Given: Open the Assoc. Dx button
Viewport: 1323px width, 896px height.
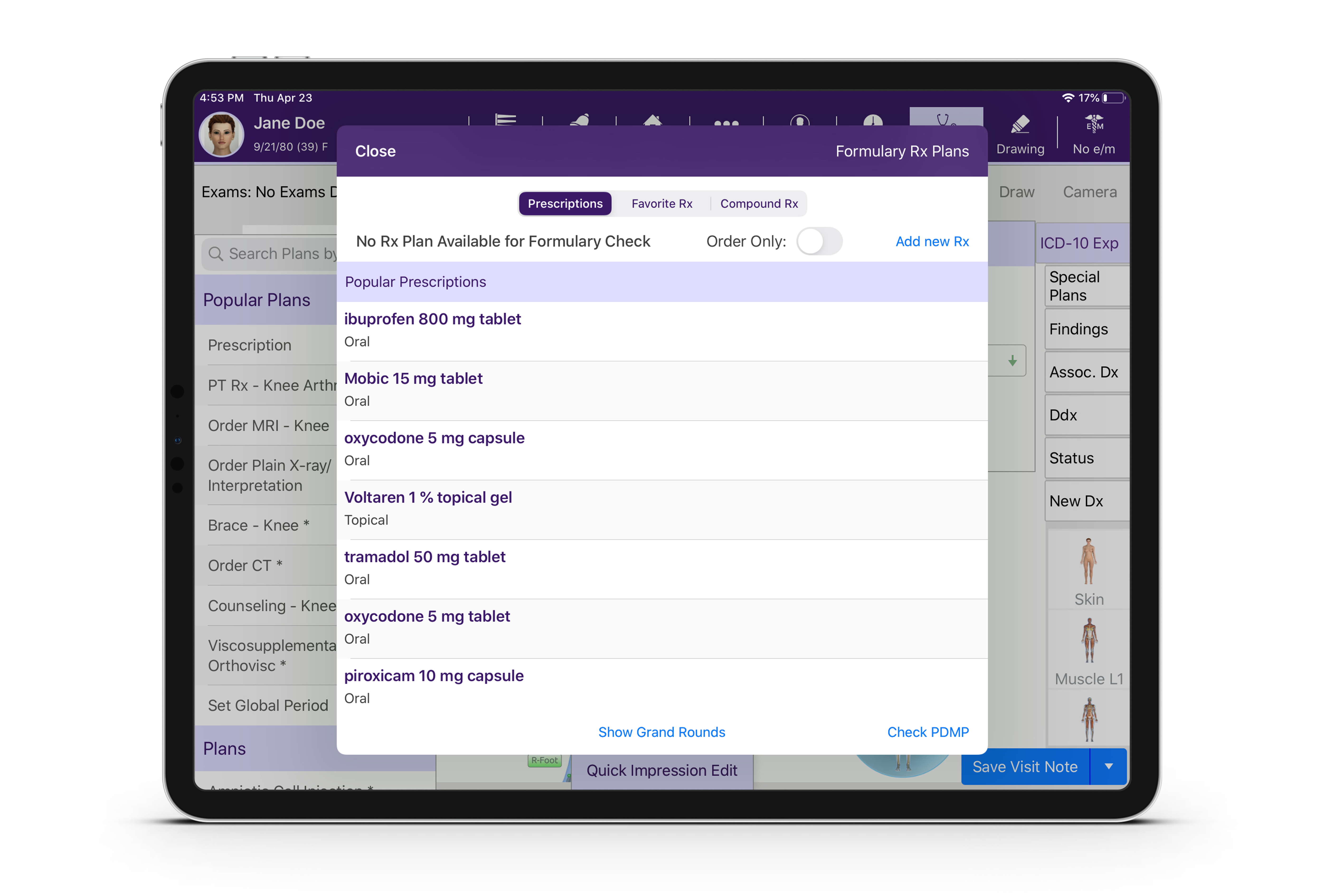Looking at the screenshot, I should (x=1087, y=372).
